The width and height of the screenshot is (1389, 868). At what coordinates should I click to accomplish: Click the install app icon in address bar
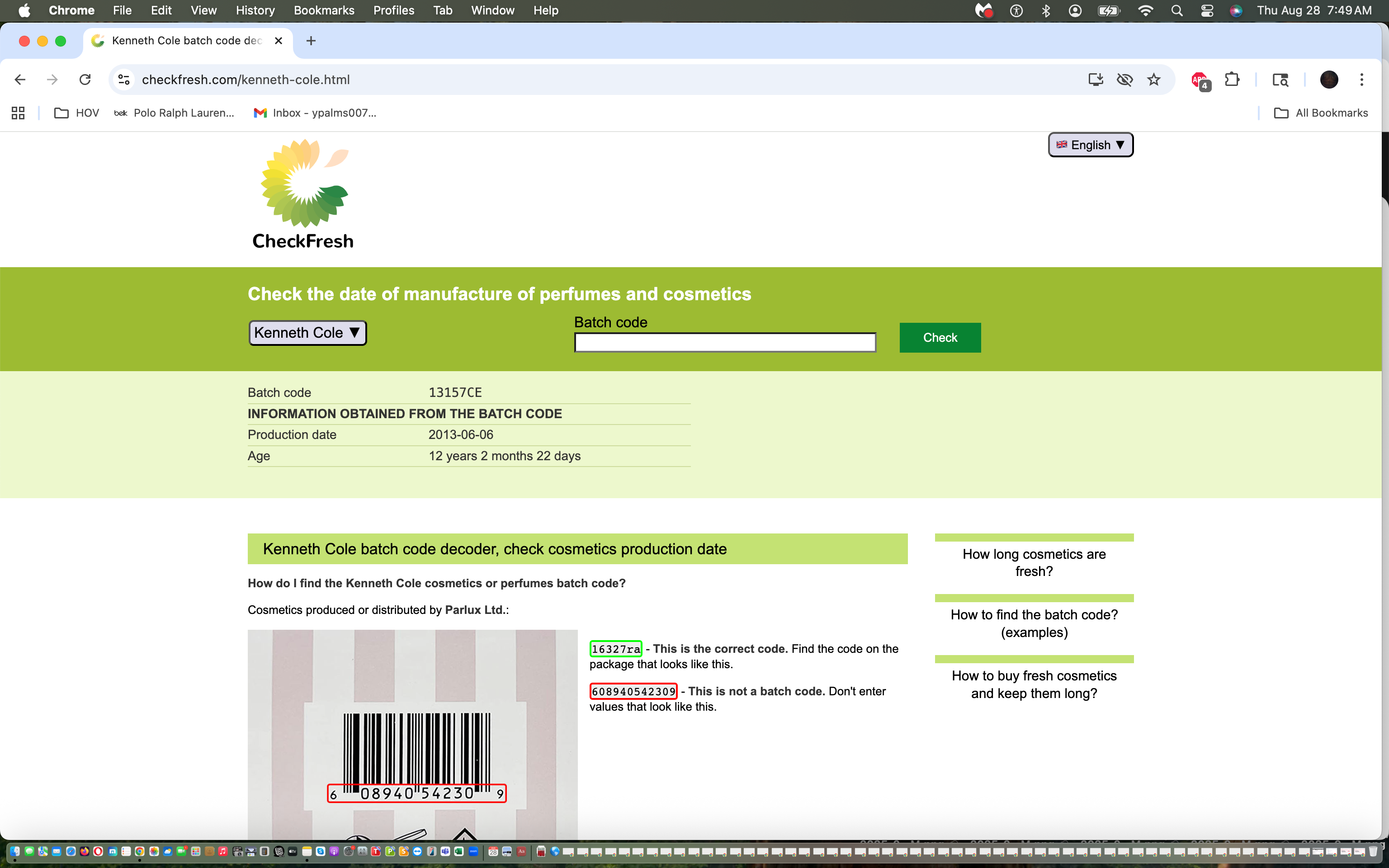click(1096, 80)
